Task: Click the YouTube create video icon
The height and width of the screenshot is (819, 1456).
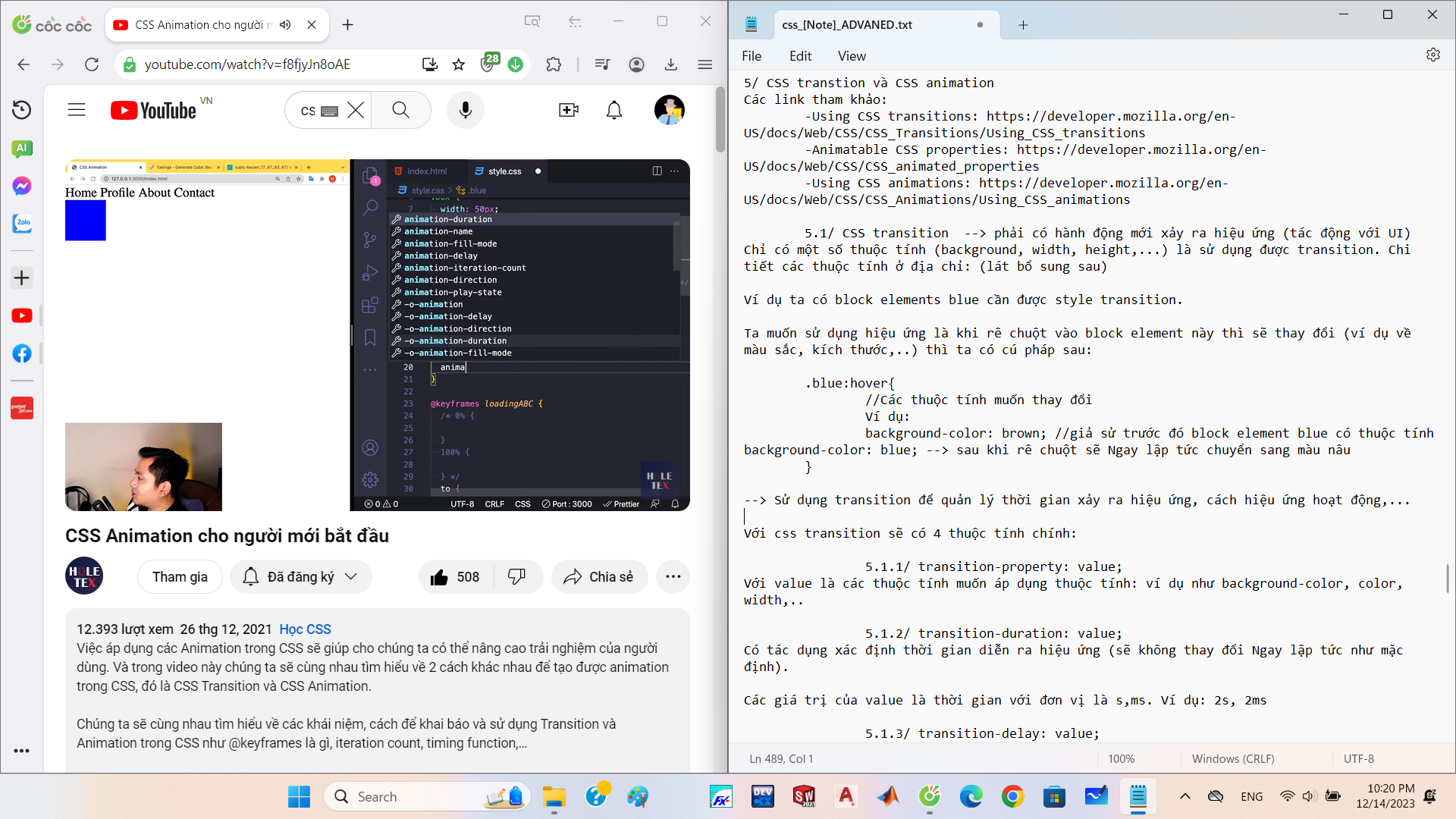Action: pos(568,111)
